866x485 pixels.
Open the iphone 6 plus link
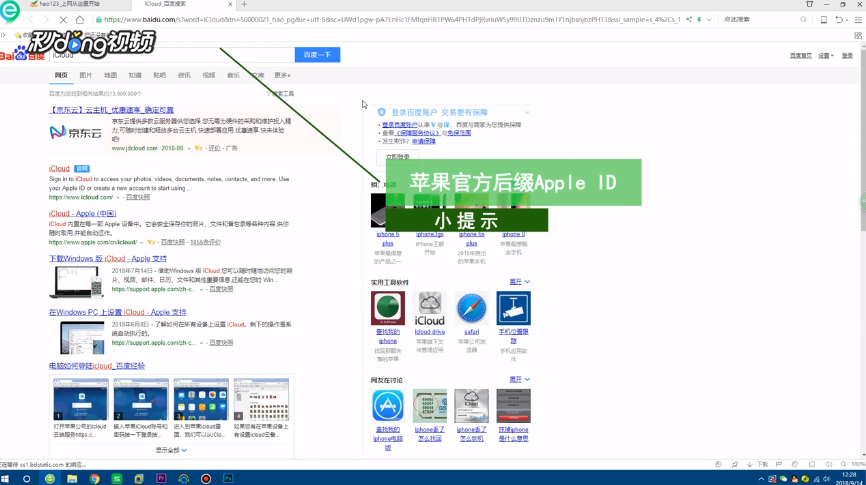point(388,239)
